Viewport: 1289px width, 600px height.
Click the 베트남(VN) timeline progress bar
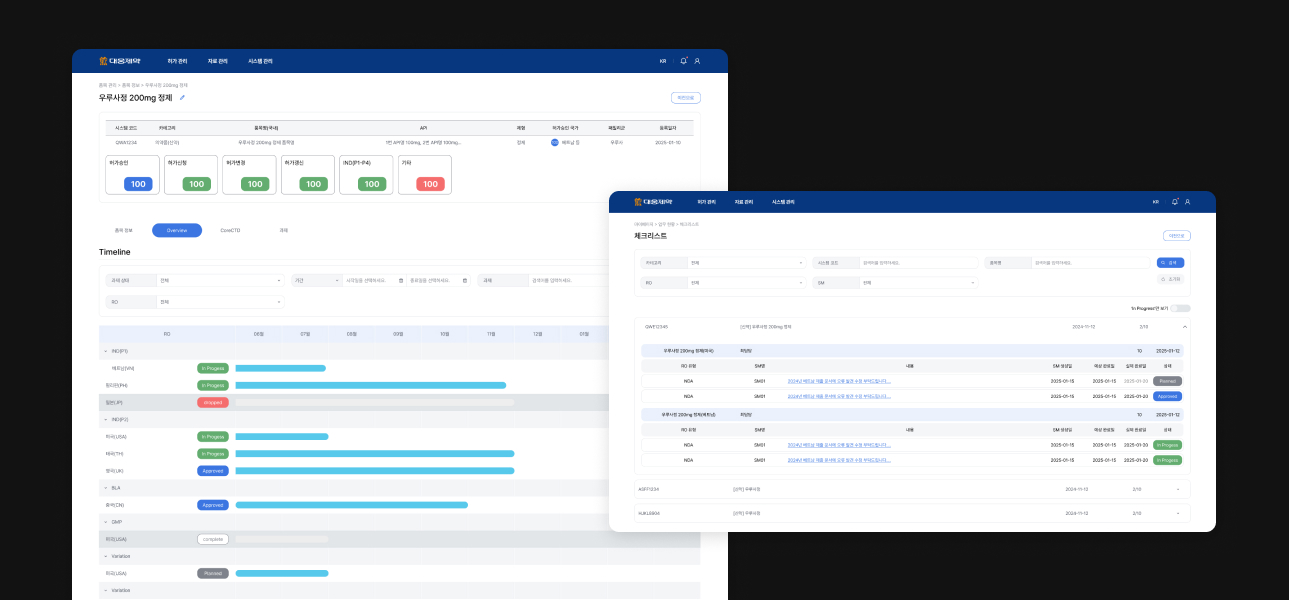coord(280,368)
